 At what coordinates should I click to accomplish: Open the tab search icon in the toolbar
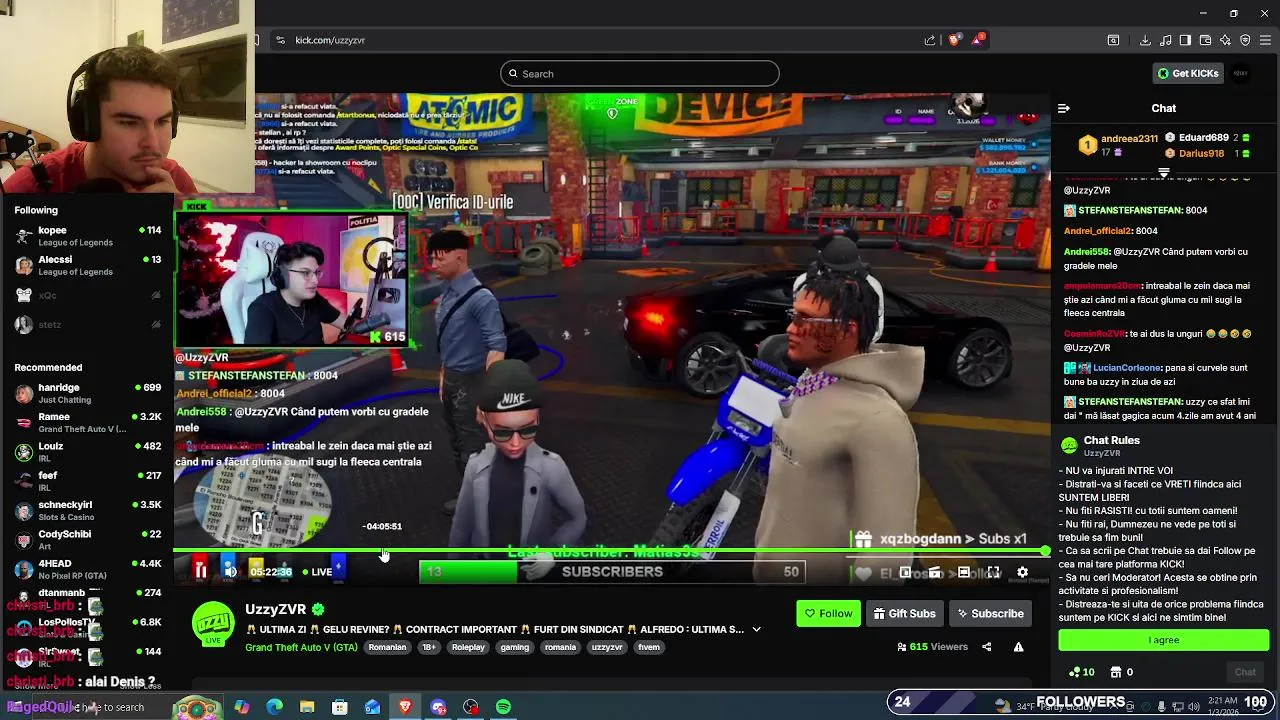coord(1113,40)
